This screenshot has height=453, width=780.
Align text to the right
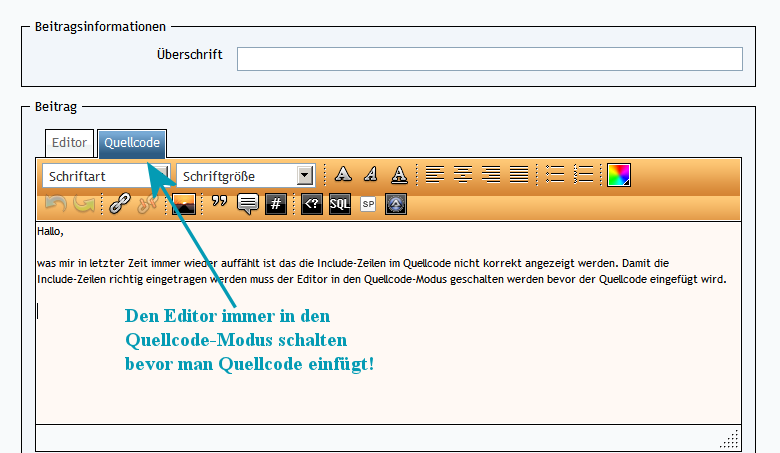pos(490,175)
